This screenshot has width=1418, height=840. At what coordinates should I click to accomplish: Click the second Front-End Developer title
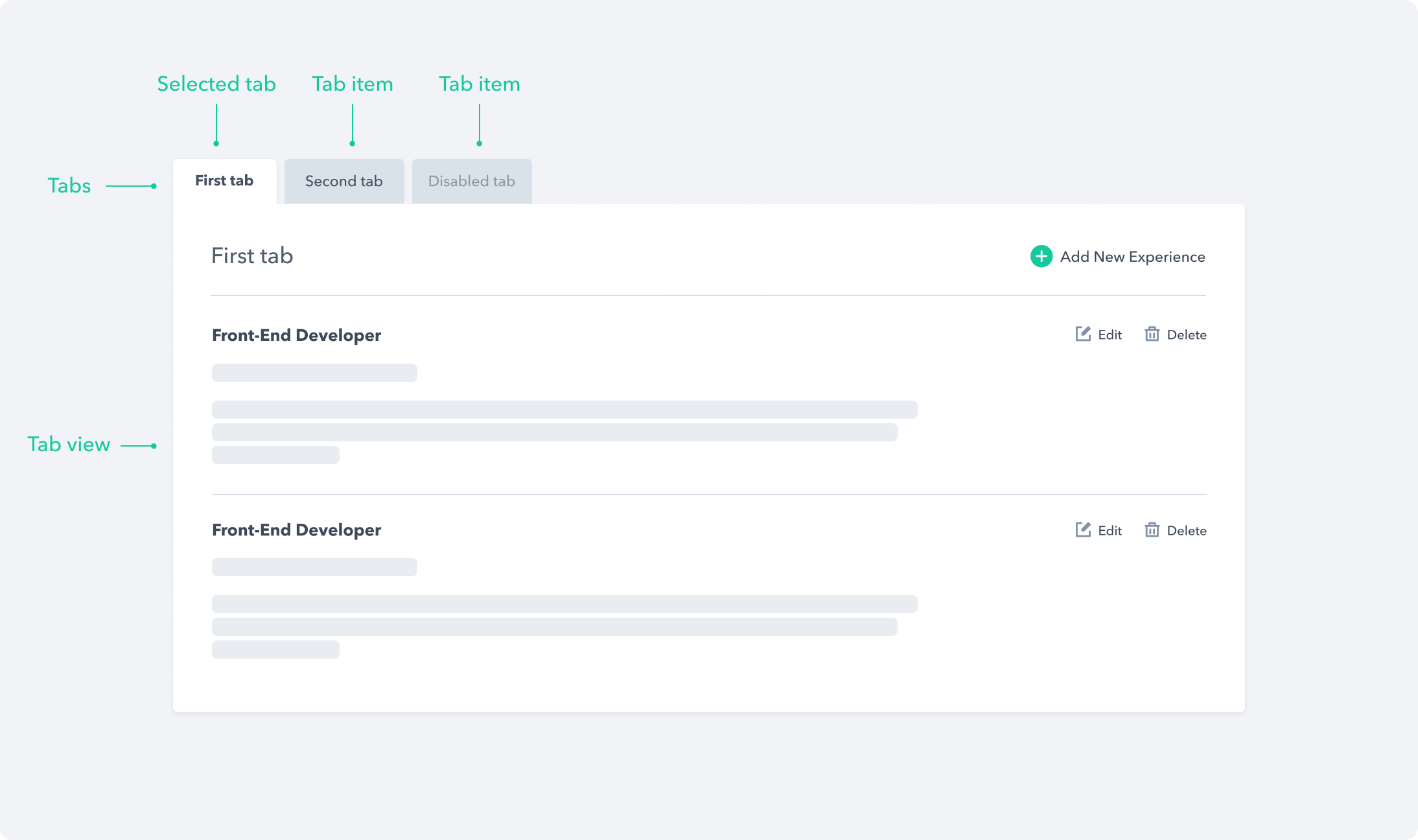296,530
